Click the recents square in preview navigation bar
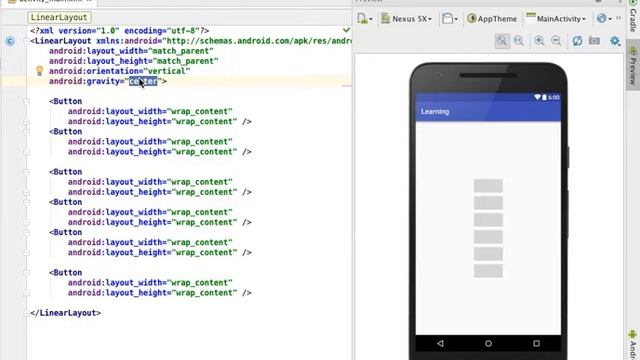Viewport: 640px width, 360px height. 536,344
